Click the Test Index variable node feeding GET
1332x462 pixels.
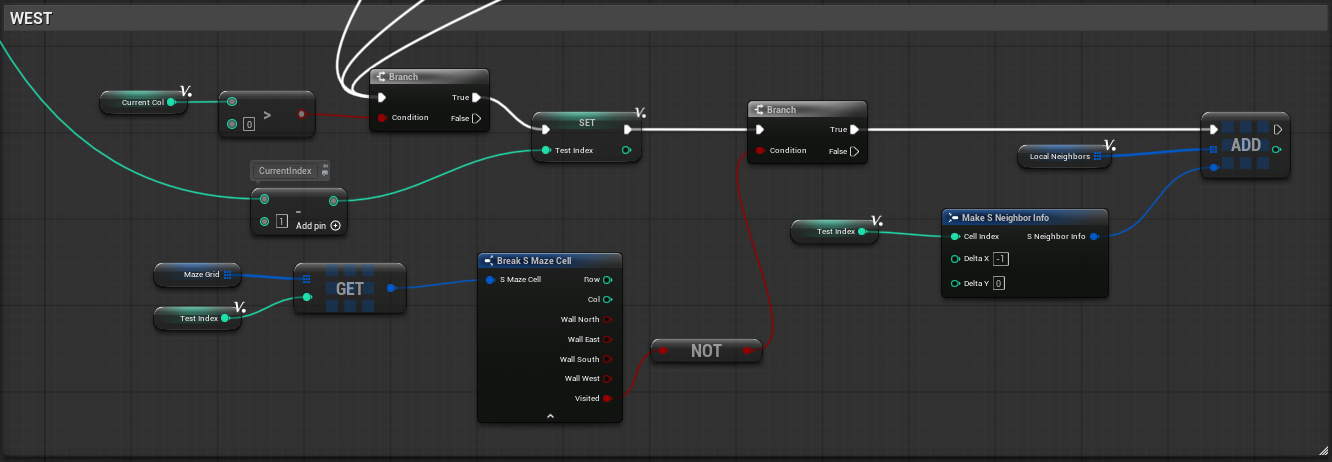click(199, 319)
